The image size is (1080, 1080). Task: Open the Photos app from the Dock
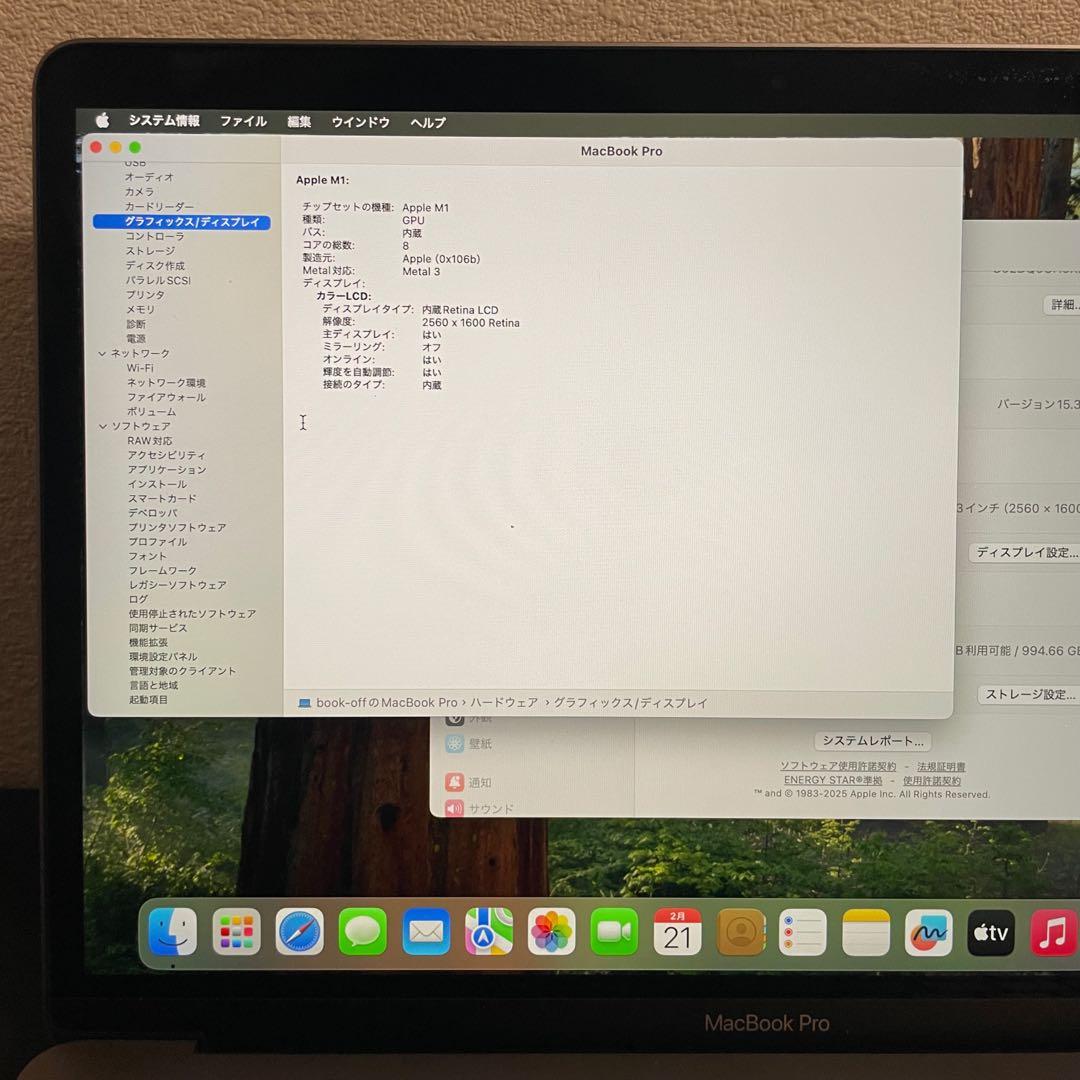click(x=551, y=931)
